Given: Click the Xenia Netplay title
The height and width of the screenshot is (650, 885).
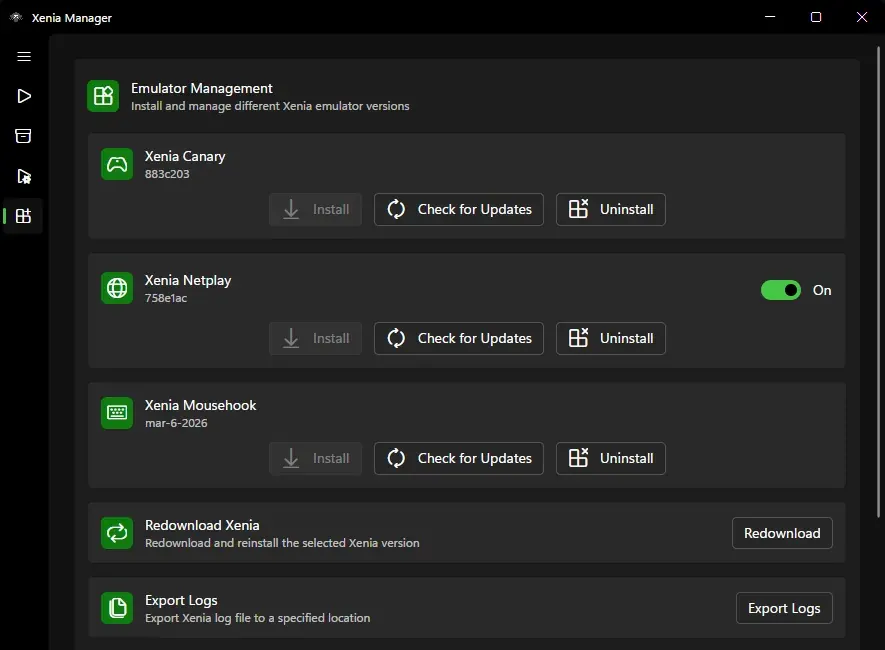Looking at the screenshot, I should [188, 280].
